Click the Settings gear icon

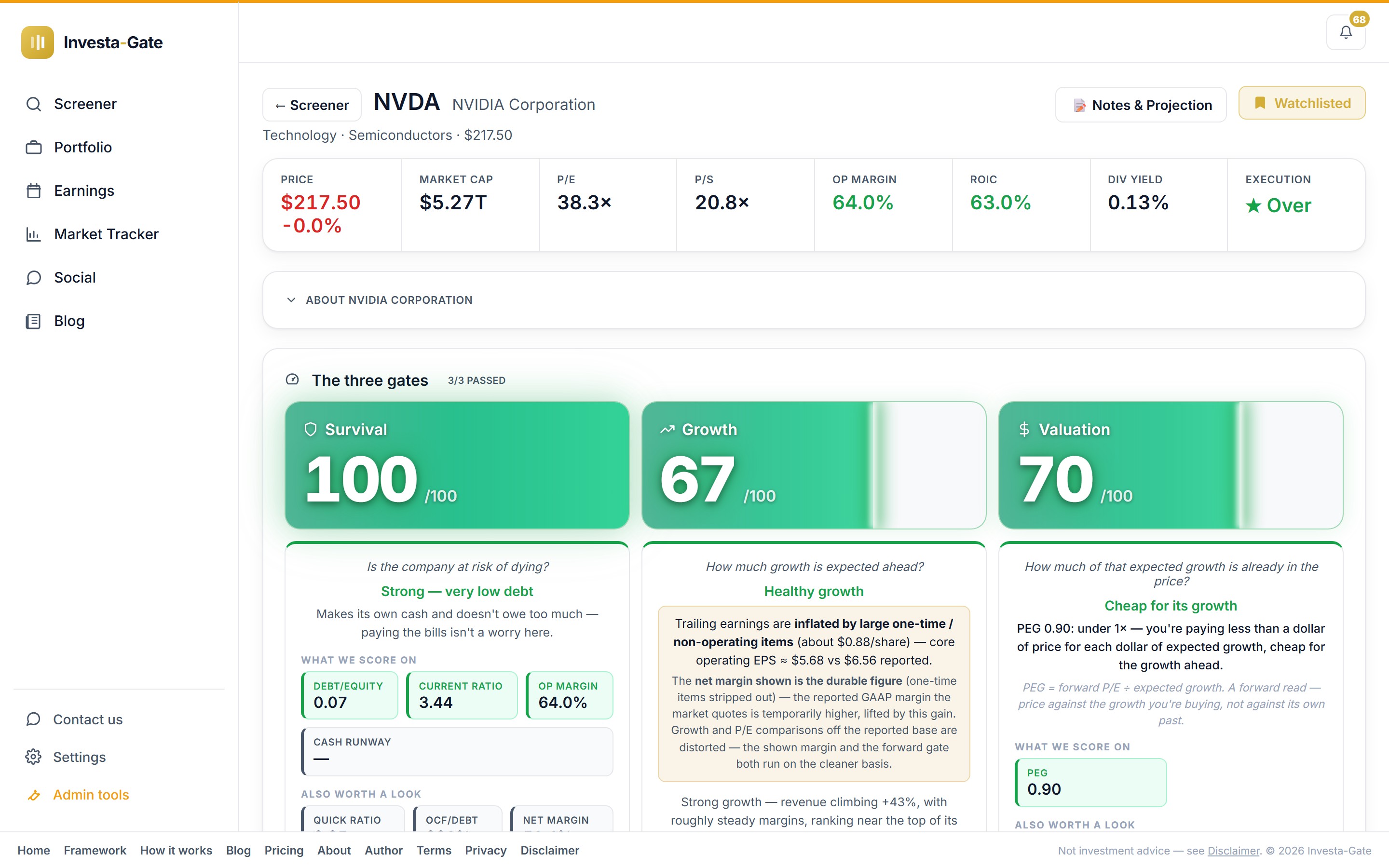(33, 757)
